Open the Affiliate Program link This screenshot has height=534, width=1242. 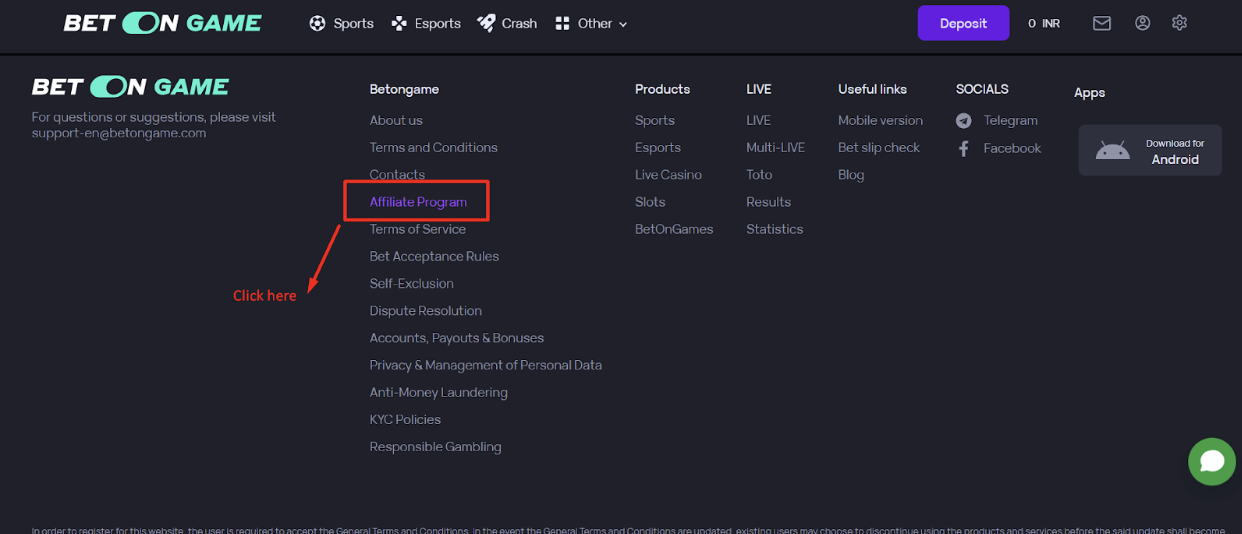tap(418, 202)
